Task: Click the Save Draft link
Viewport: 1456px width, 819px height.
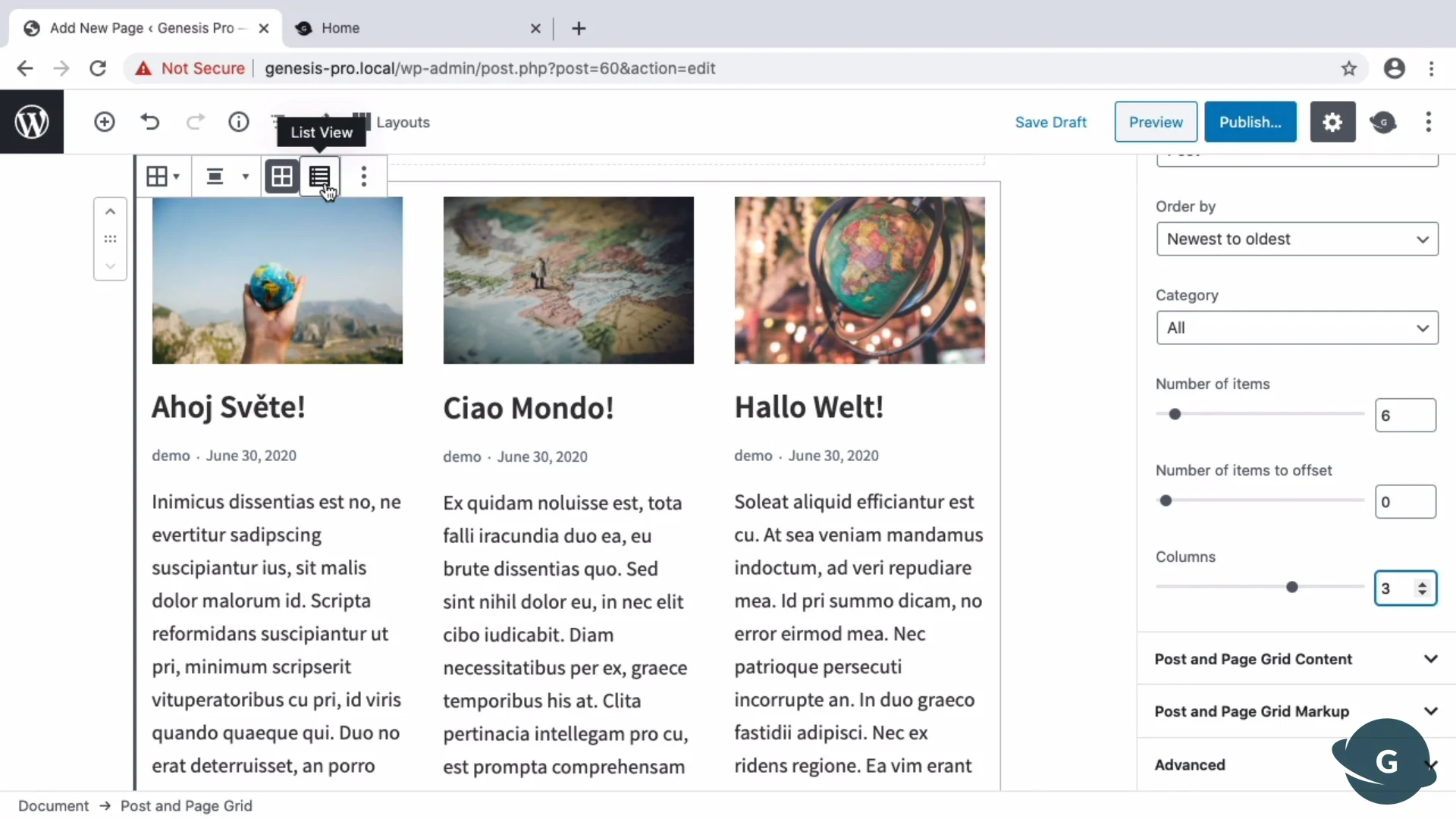Action: click(1050, 122)
